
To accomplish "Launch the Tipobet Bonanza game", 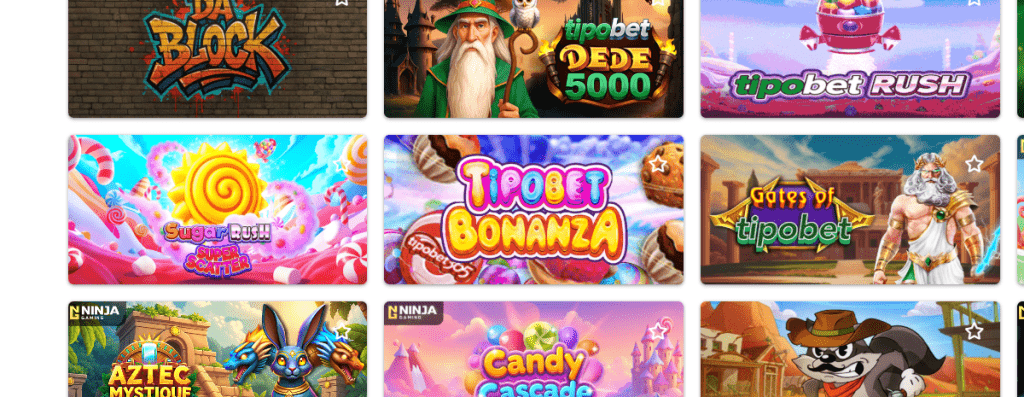I will pos(534,210).
